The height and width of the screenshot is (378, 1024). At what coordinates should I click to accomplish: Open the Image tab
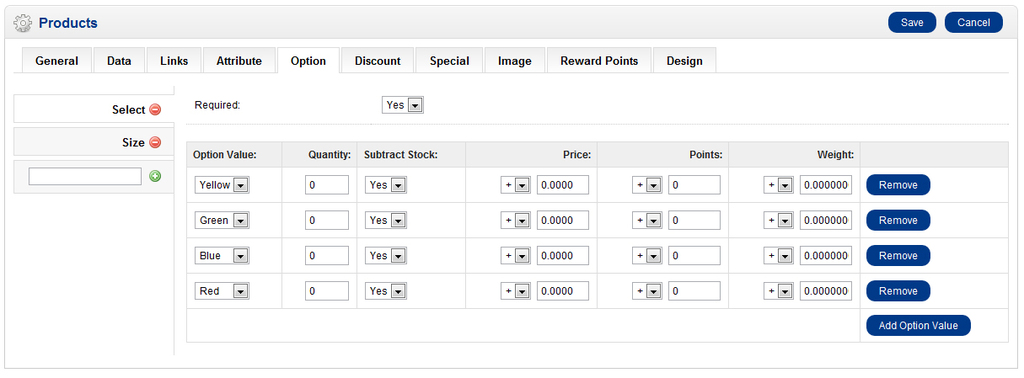coord(515,61)
